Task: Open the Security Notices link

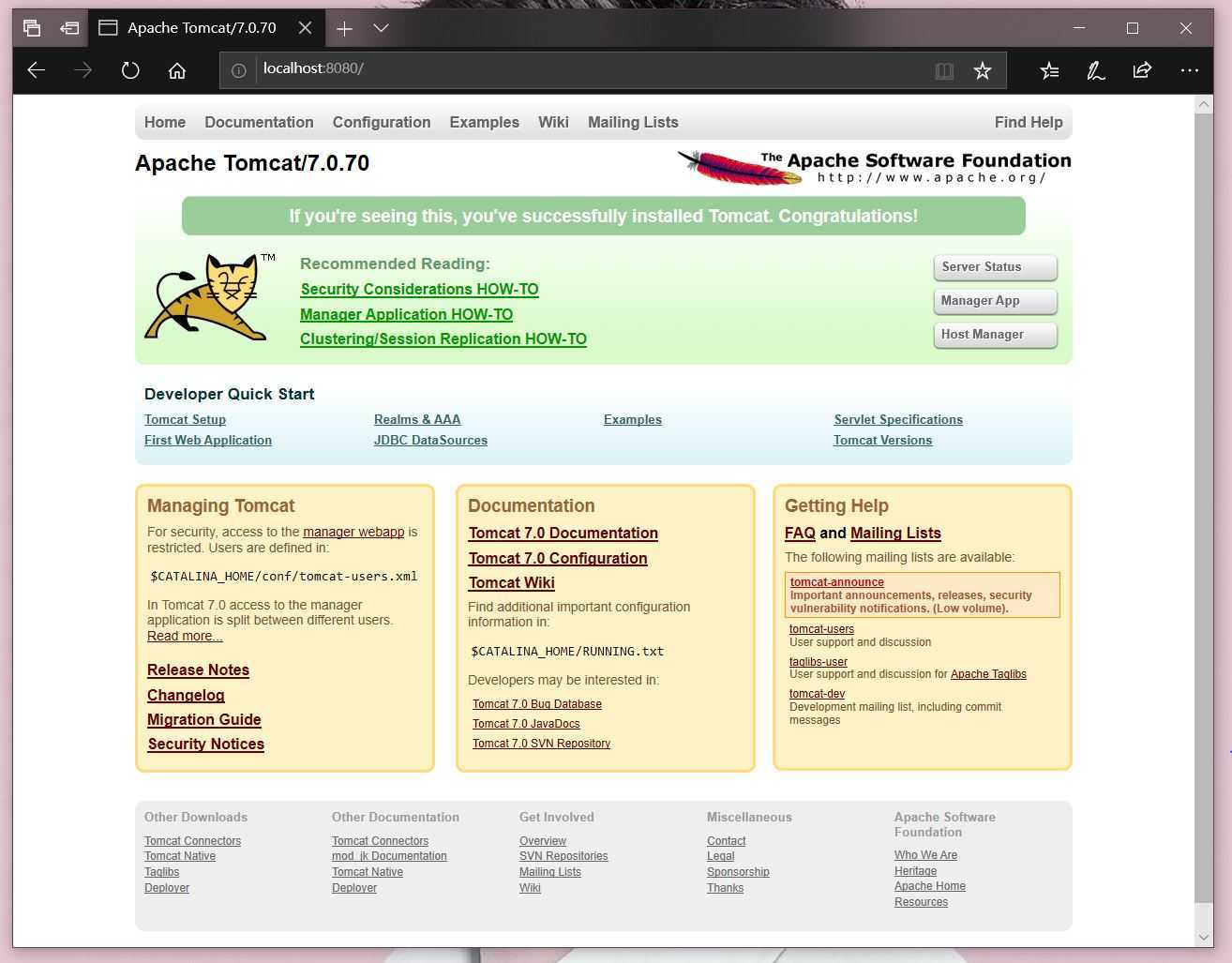Action: click(x=205, y=745)
